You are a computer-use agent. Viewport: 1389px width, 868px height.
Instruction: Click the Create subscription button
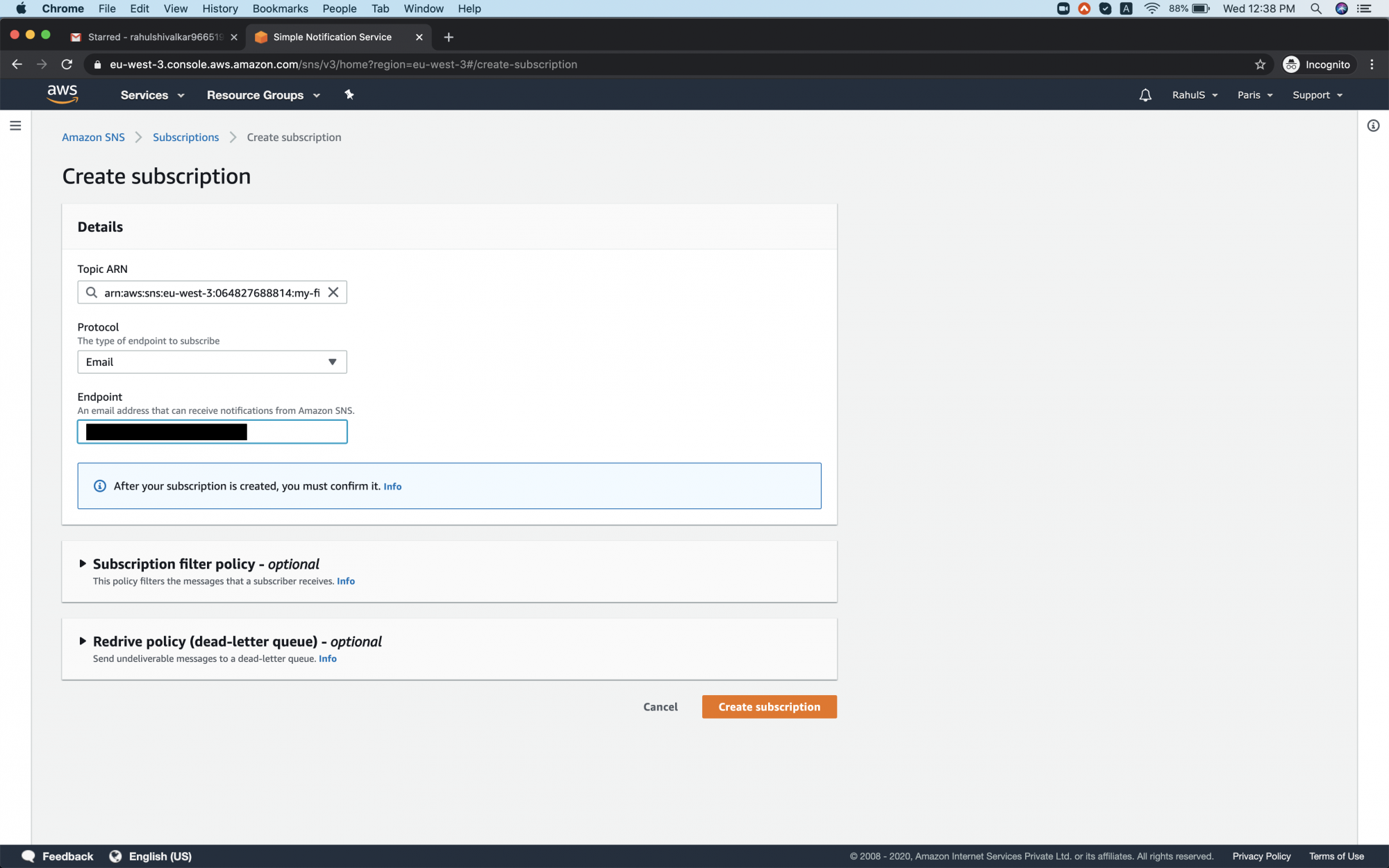[x=769, y=706]
